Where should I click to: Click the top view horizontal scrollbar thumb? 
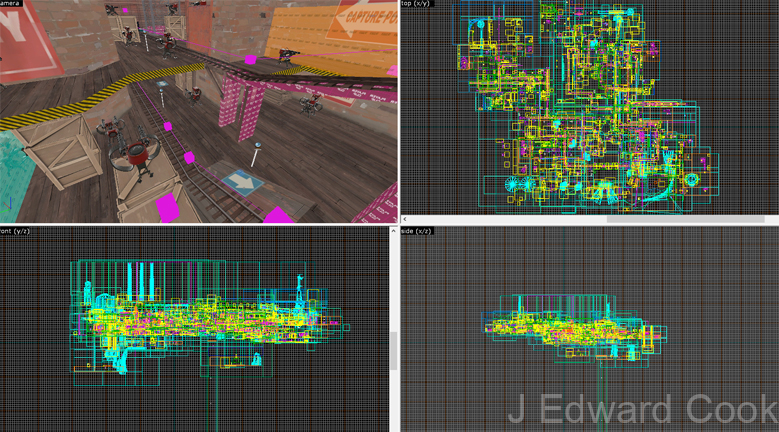click(x=685, y=219)
